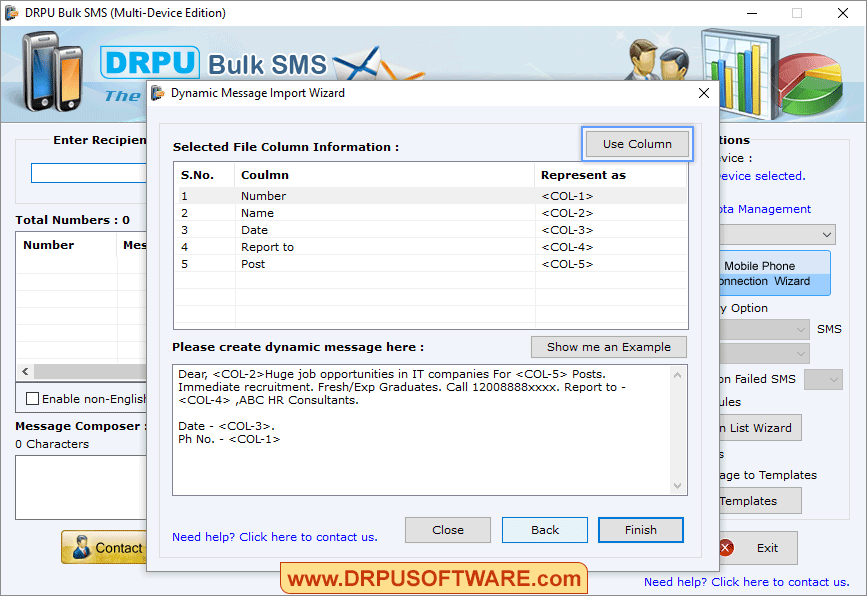Select the Date column row
This screenshot has width=867, height=596.
431,230
